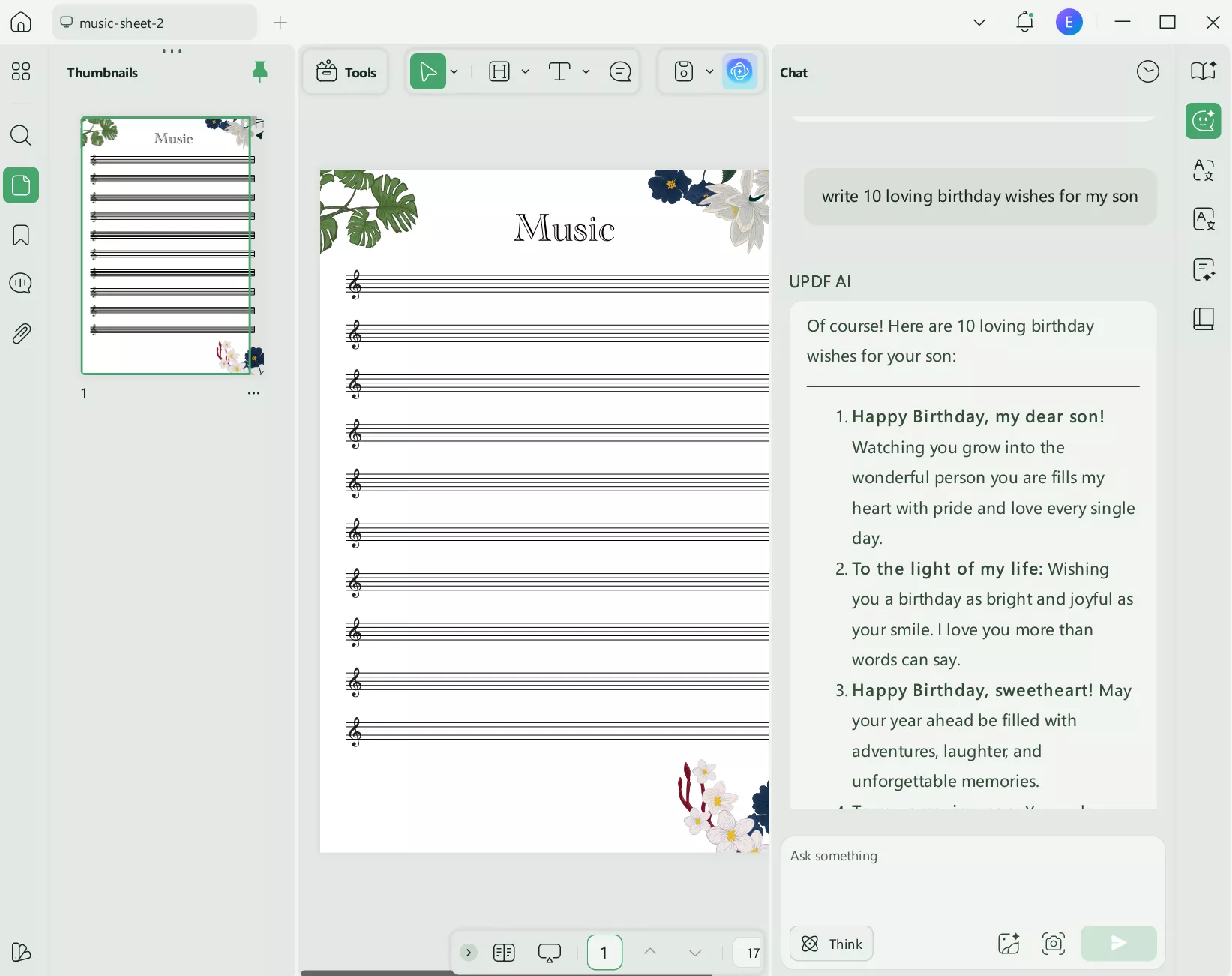Select the comment note tool
This screenshot has width=1232, height=976.
click(621, 72)
